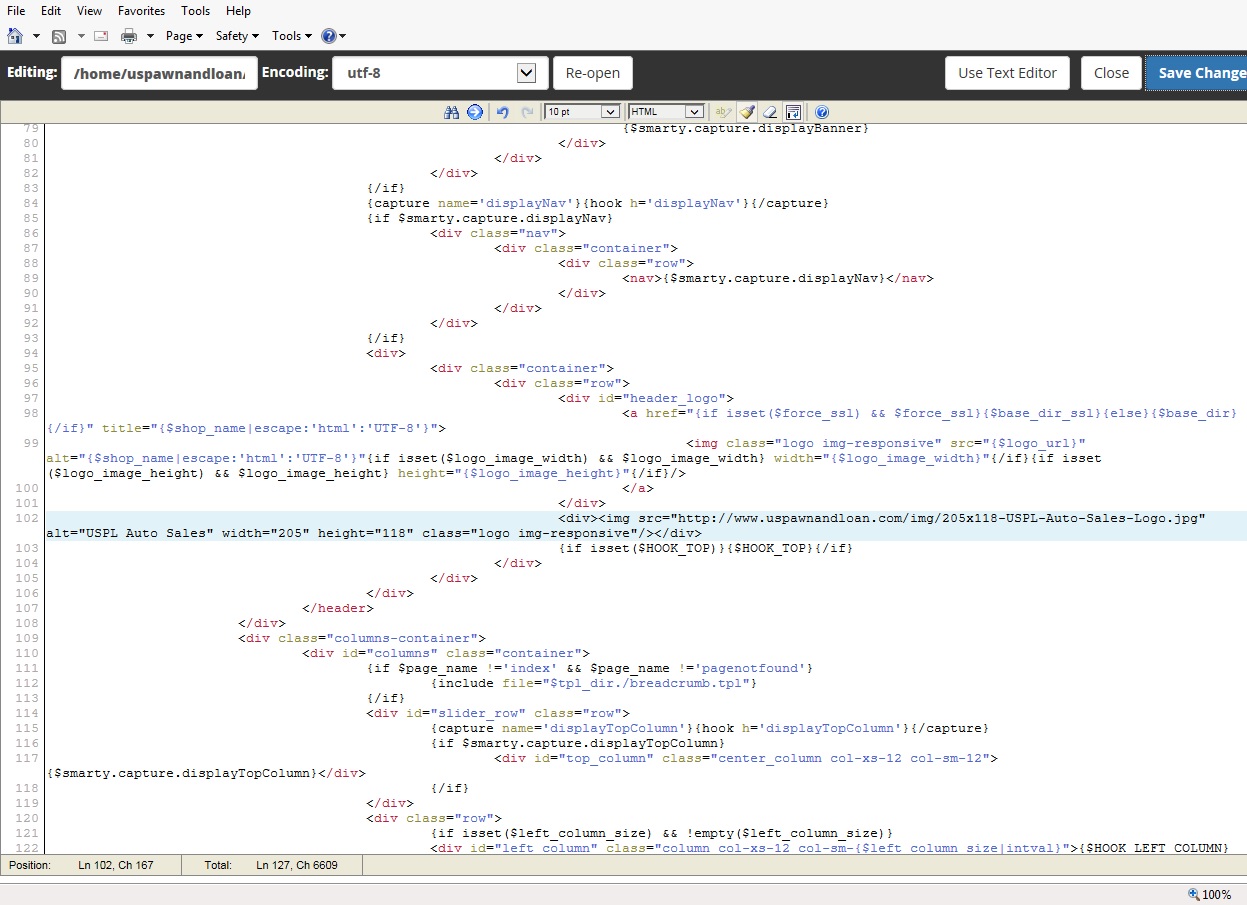Click the Re-open button

coord(593,73)
